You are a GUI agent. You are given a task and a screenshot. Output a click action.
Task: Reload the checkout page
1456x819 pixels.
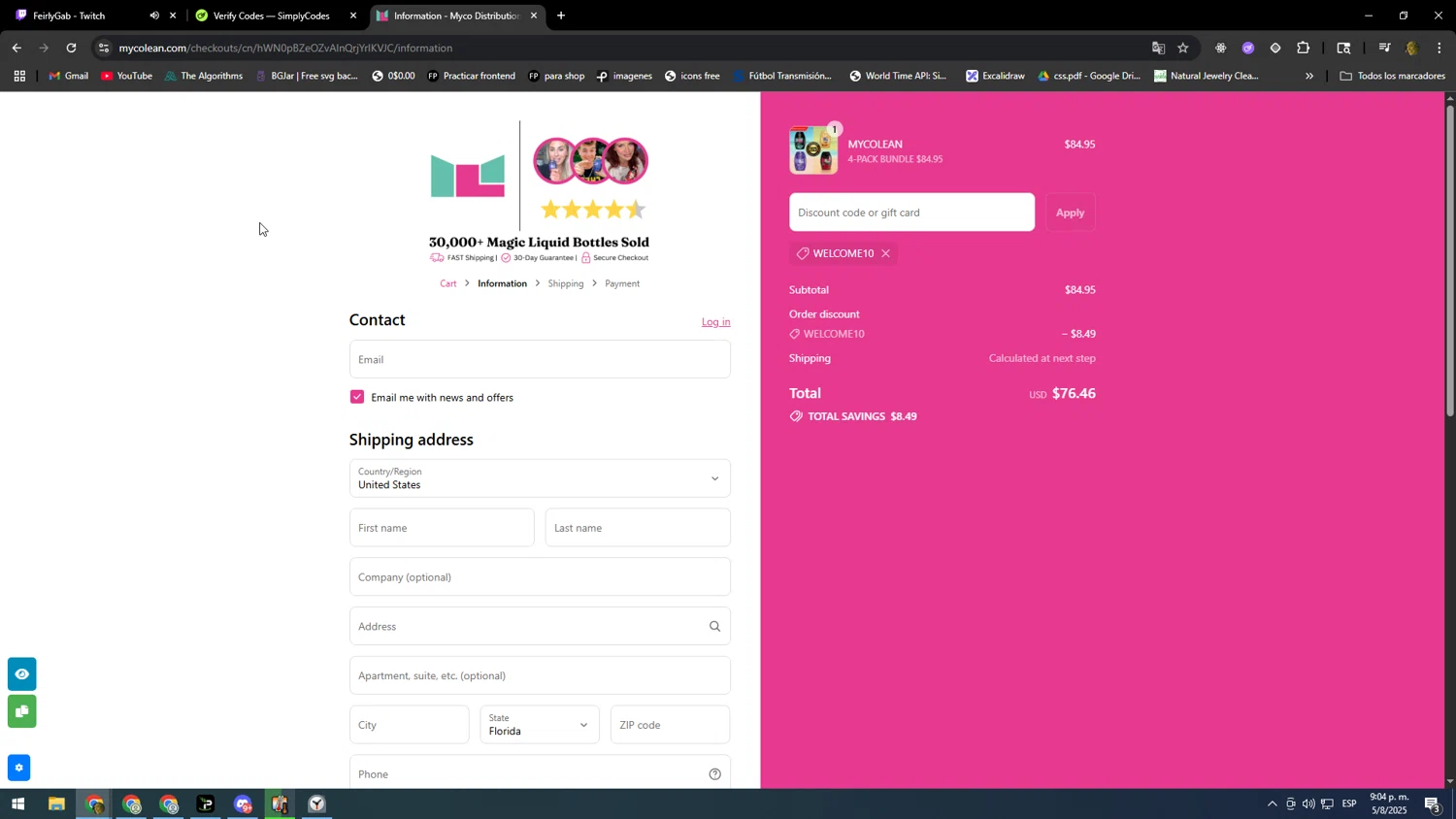[x=71, y=48]
